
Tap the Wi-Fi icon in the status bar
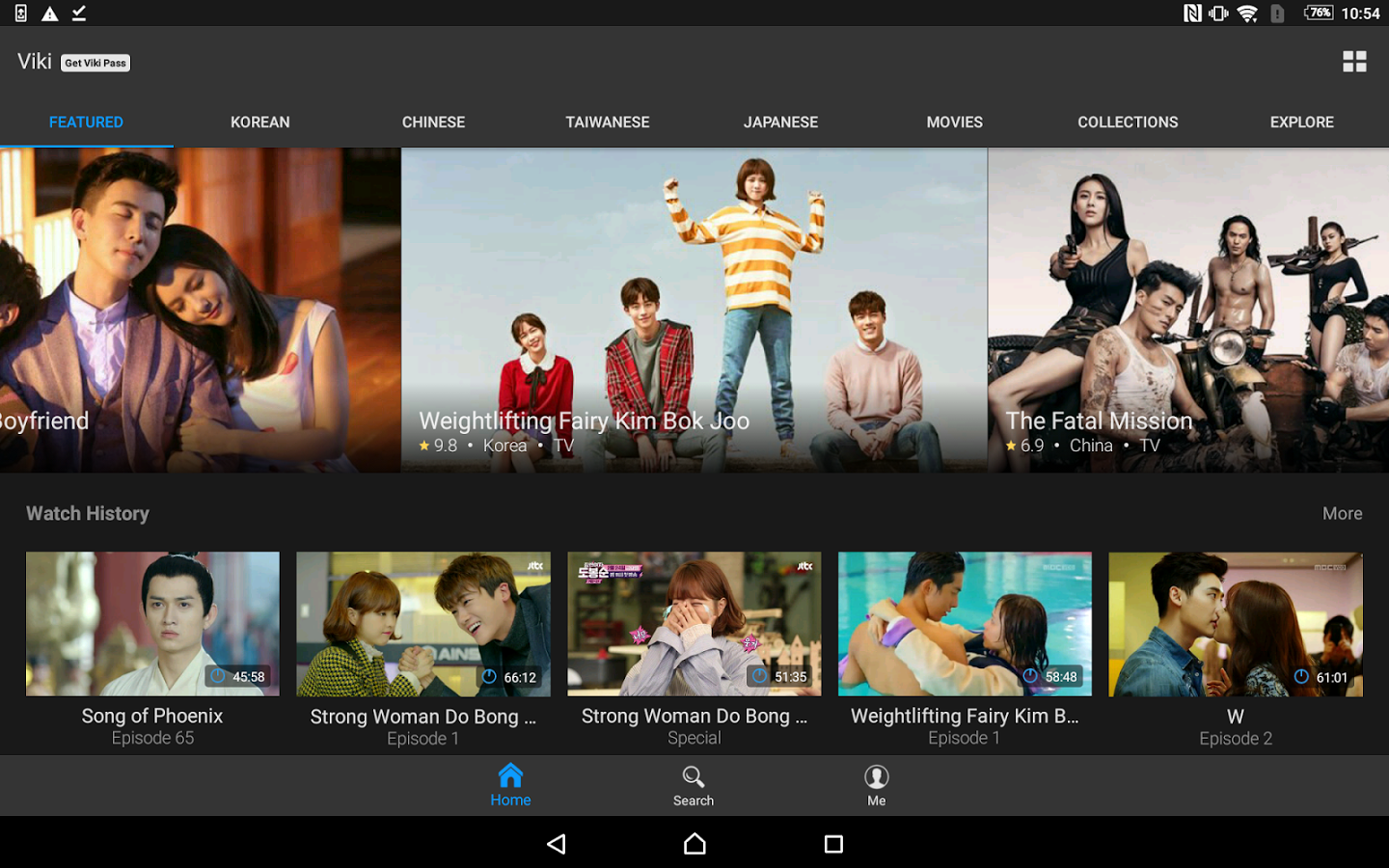(x=1247, y=14)
